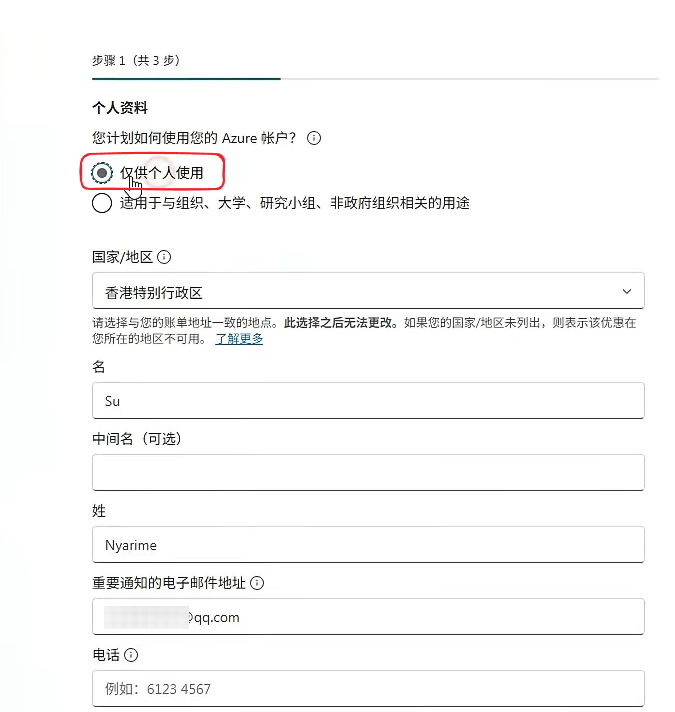Image resolution: width=675 pixels, height=712 pixels.
Task: Focus the email field ending in qq.com
Action: 367,617
